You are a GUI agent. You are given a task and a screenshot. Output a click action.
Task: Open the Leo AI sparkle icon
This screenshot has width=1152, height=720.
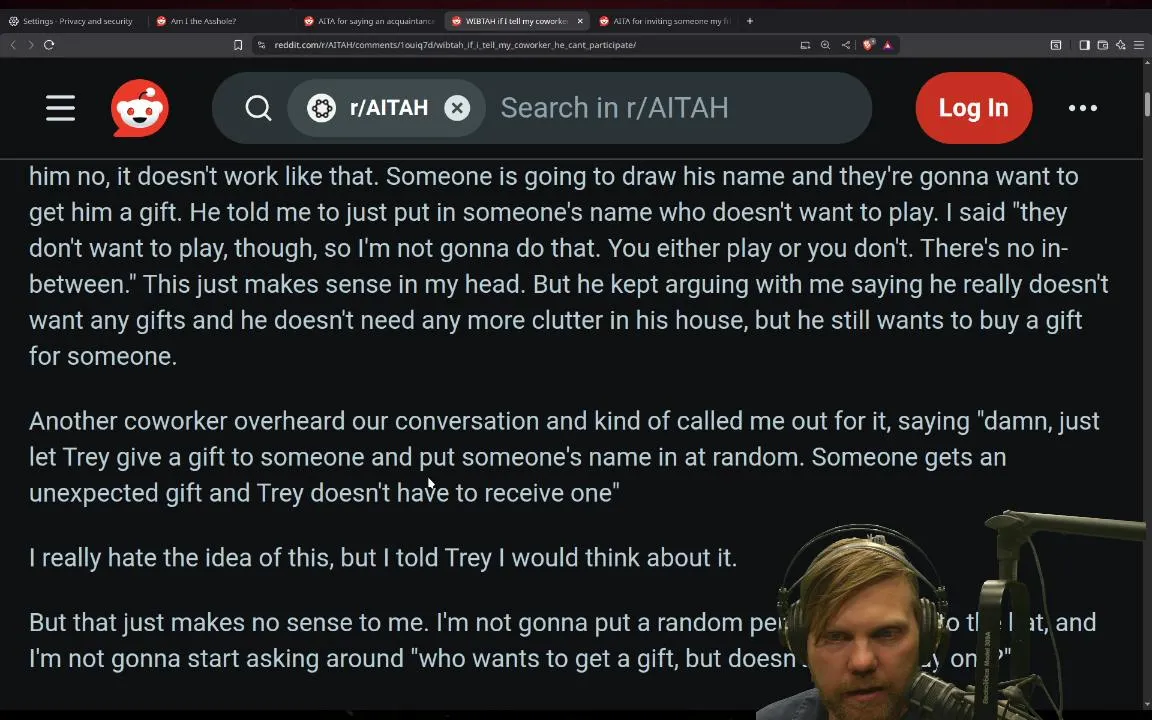1120,45
